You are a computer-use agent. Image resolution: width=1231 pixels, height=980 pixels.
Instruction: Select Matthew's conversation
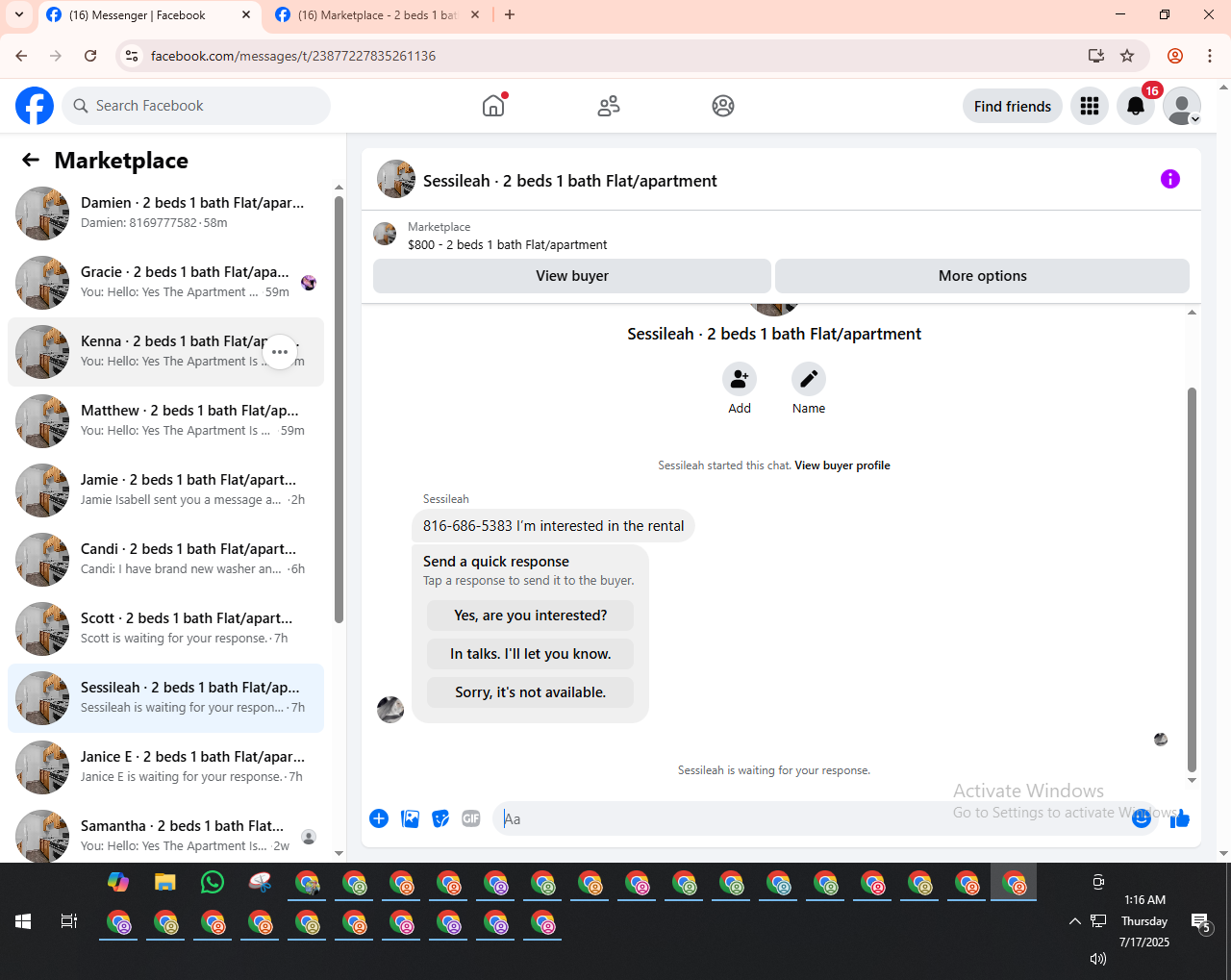(x=165, y=421)
